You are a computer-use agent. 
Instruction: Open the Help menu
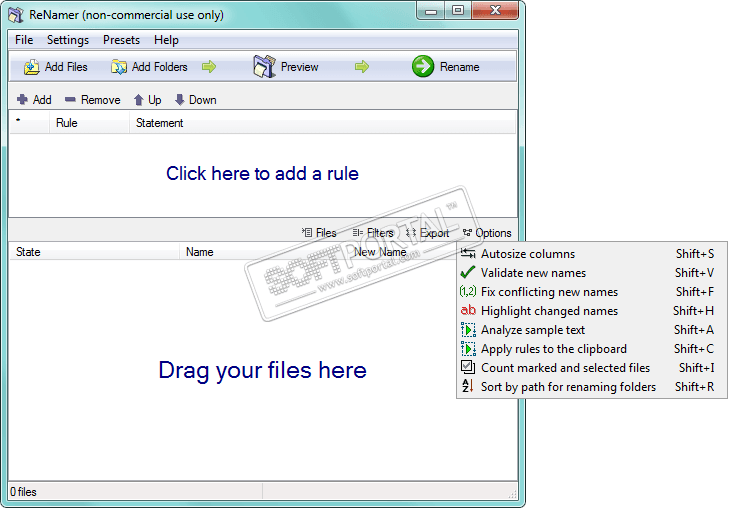(x=166, y=40)
